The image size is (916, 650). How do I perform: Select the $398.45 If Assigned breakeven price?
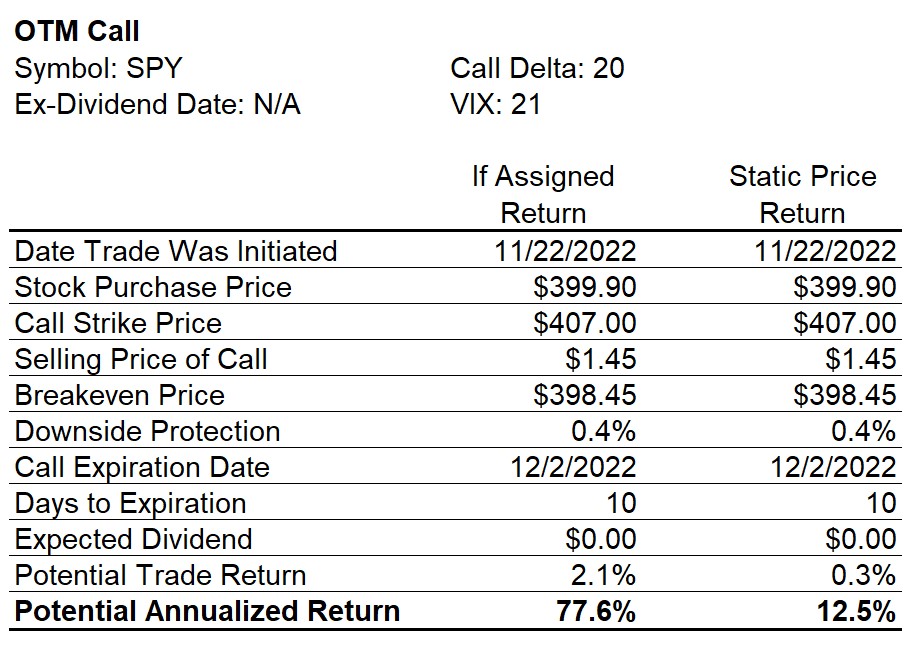(584, 395)
